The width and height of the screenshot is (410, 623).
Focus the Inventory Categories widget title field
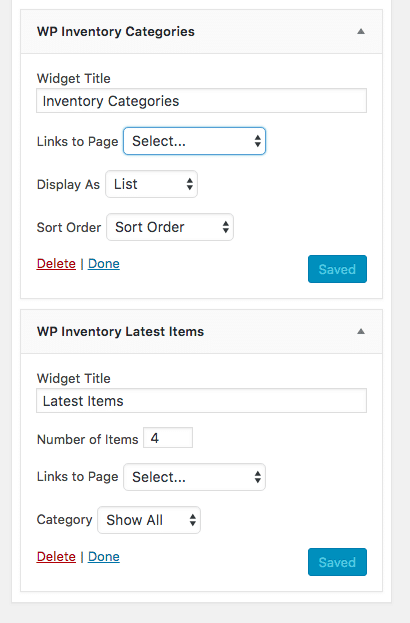[201, 101]
